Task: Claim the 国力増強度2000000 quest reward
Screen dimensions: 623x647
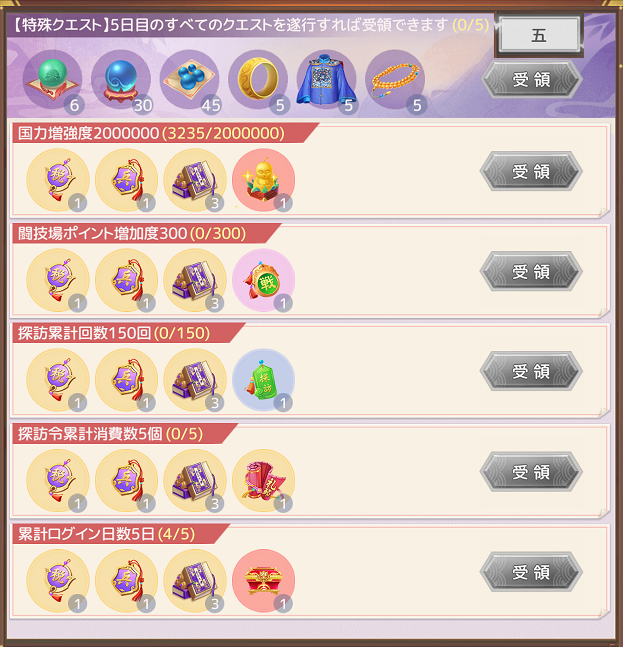Action: click(531, 171)
